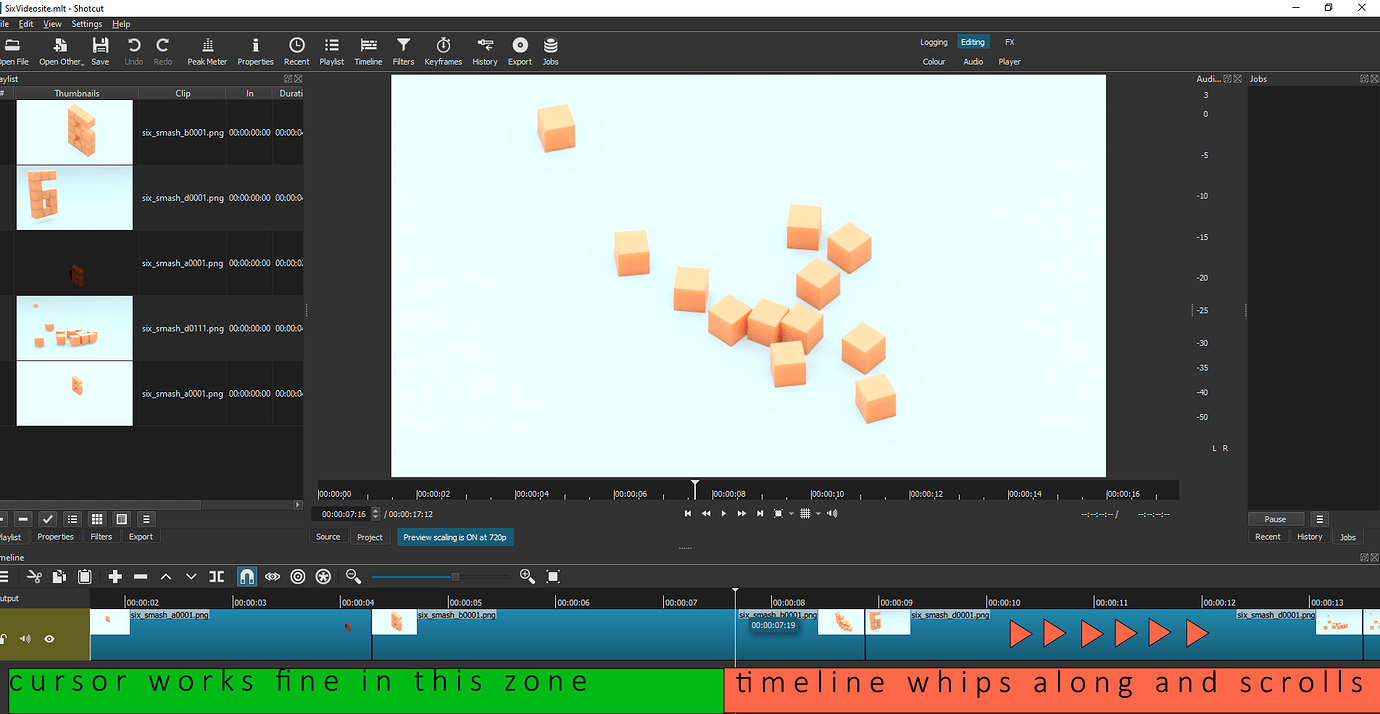The image size is (1380, 714).
Task: Expand the player grid options dropdown arrow
Action: [x=818, y=514]
